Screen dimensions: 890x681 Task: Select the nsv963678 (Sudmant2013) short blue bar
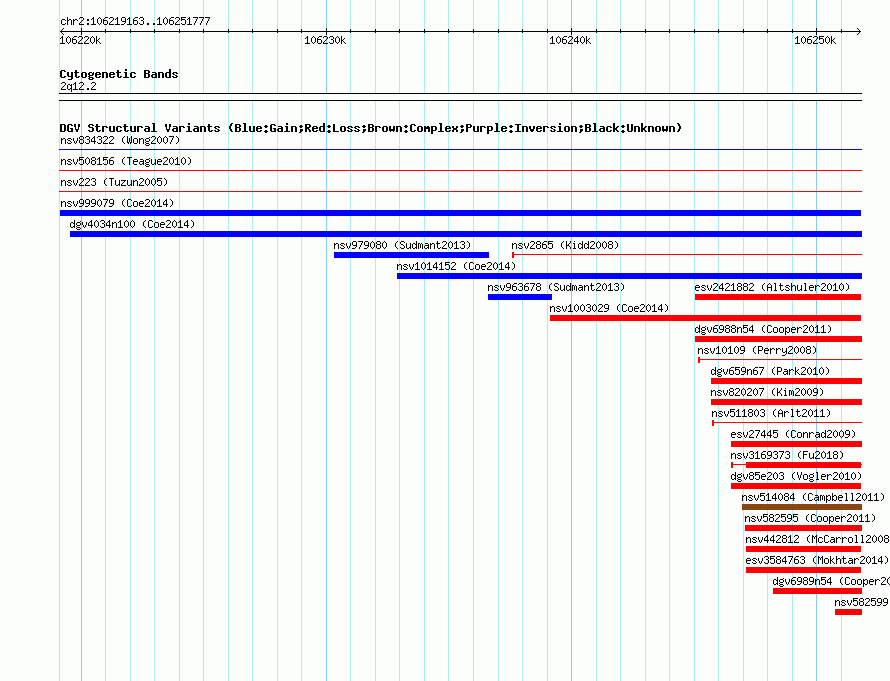[520, 297]
